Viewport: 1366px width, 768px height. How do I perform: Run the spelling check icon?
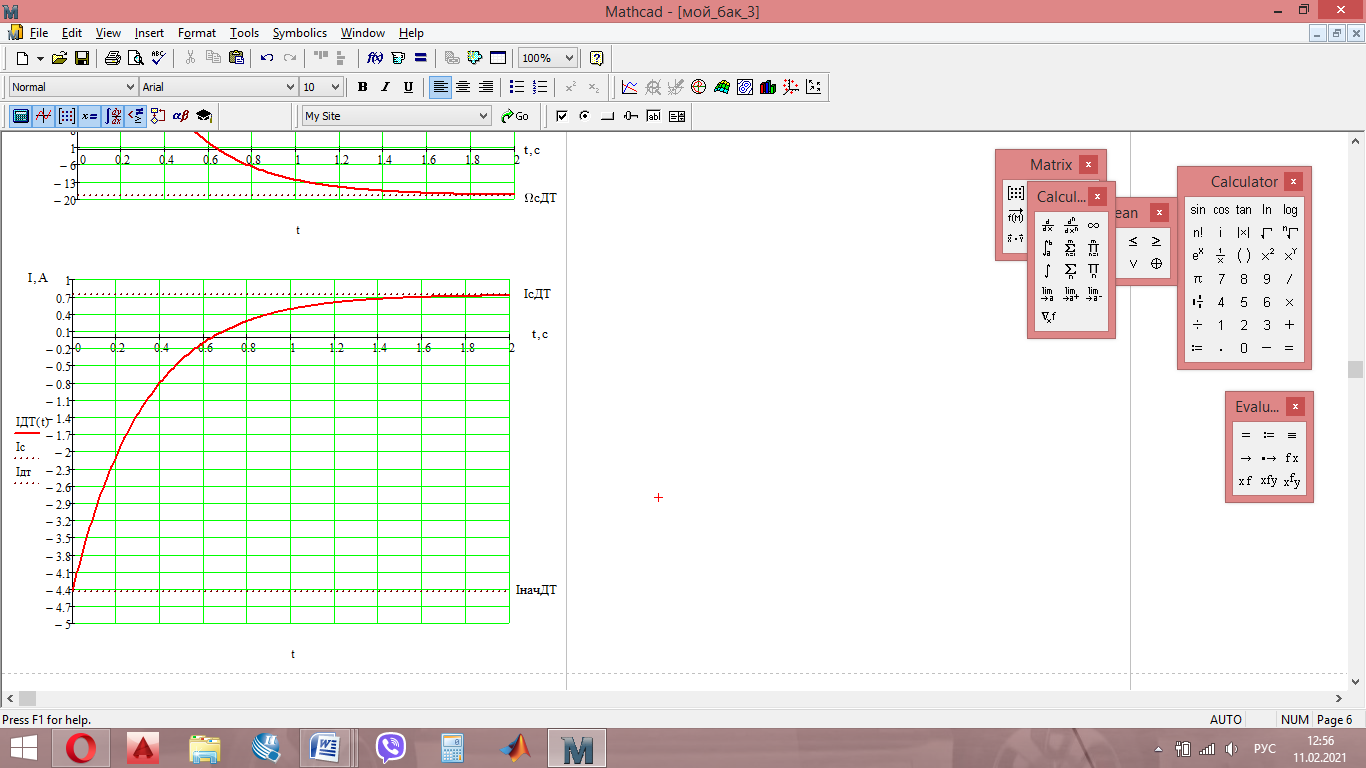(x=159, y=58)
